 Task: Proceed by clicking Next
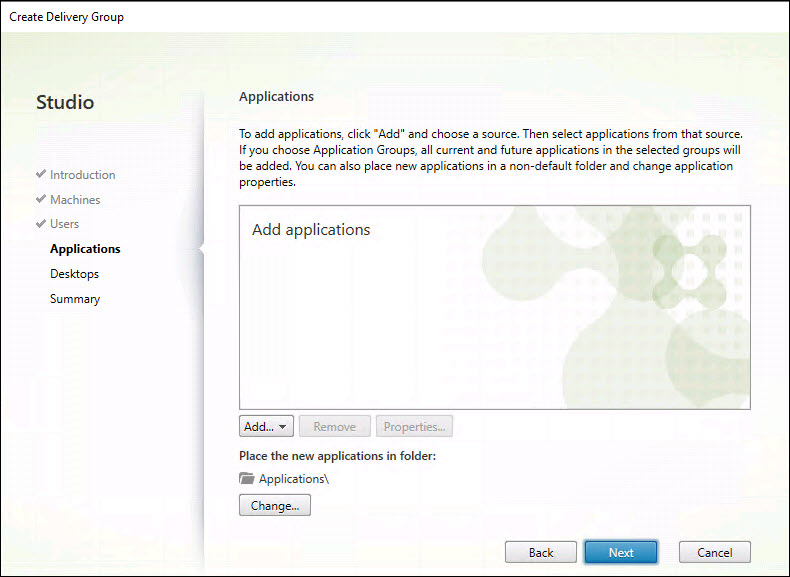click(x=620, y=552)
